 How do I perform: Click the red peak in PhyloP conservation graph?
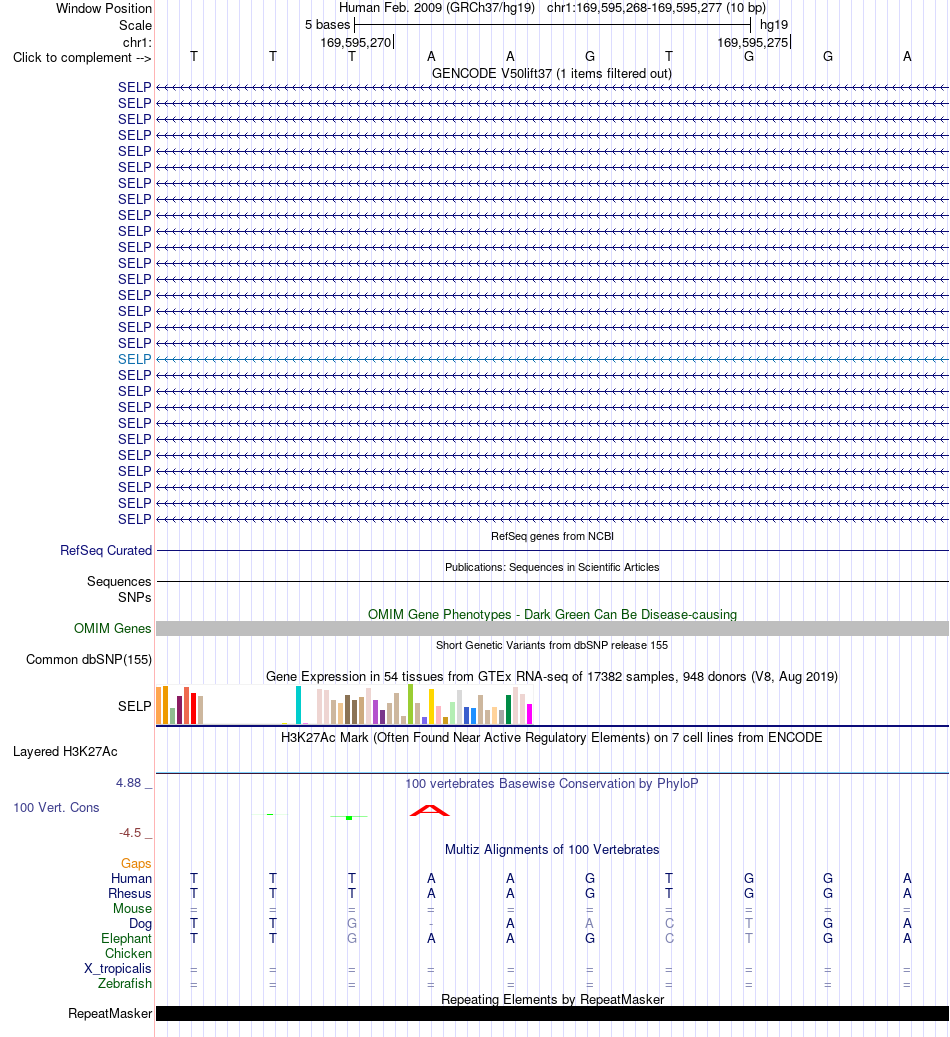pos(430,810)
